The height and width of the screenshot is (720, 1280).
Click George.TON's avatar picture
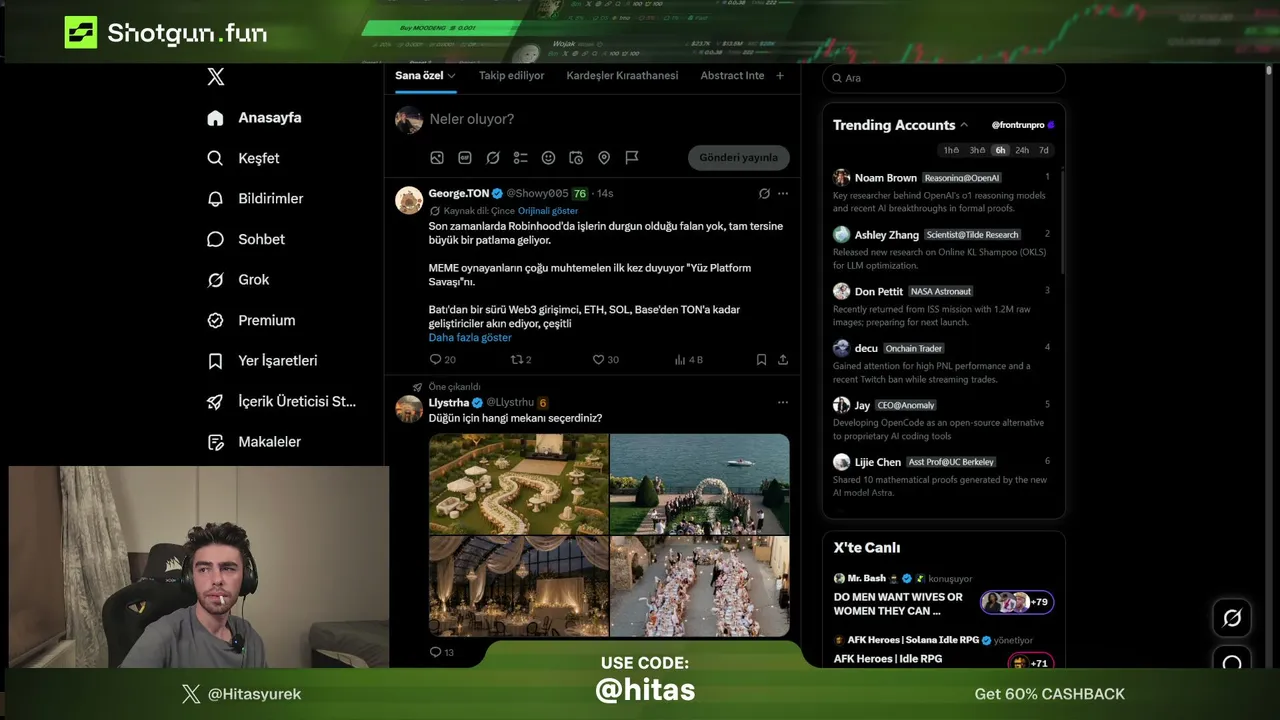pyautogui.click(x=409, y=200)
